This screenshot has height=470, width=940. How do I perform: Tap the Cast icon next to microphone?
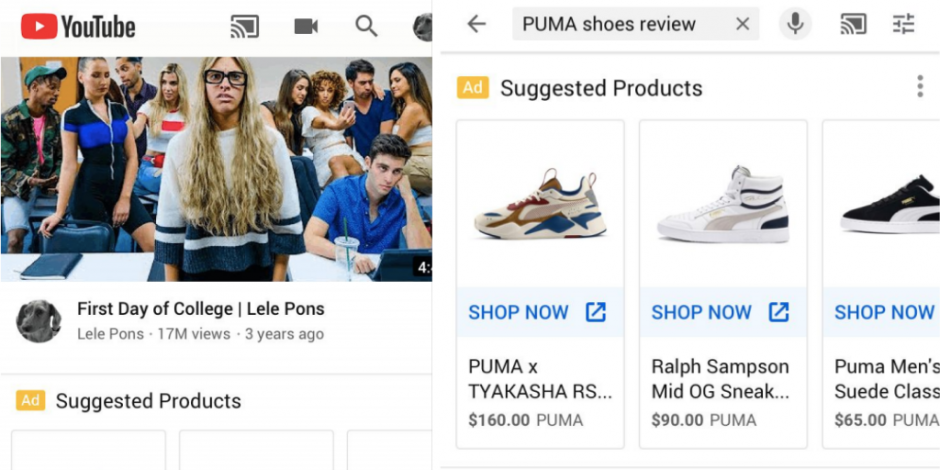click(853, 24)
